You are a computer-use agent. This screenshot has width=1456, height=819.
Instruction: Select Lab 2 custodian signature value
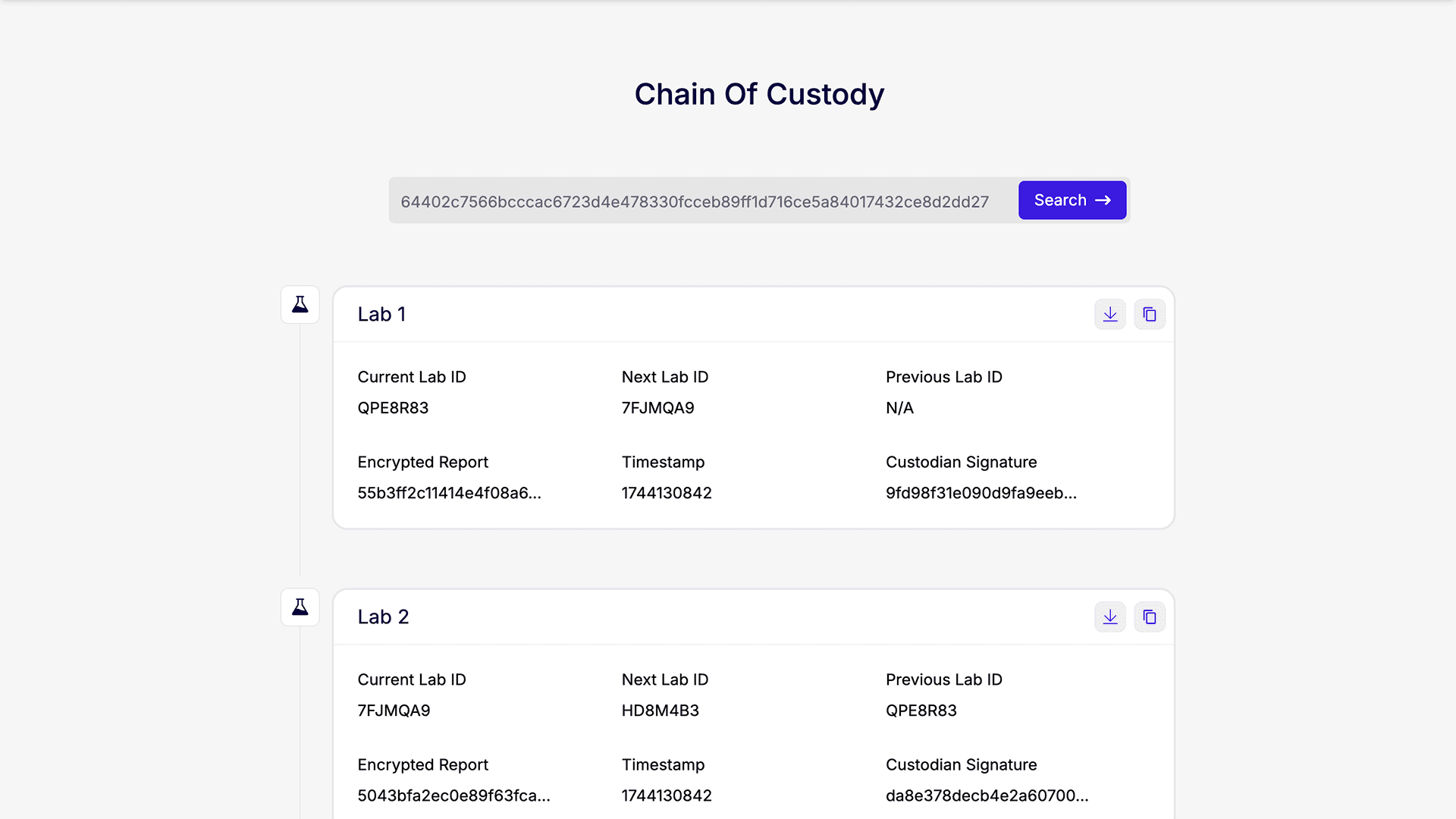click(987, 796)
